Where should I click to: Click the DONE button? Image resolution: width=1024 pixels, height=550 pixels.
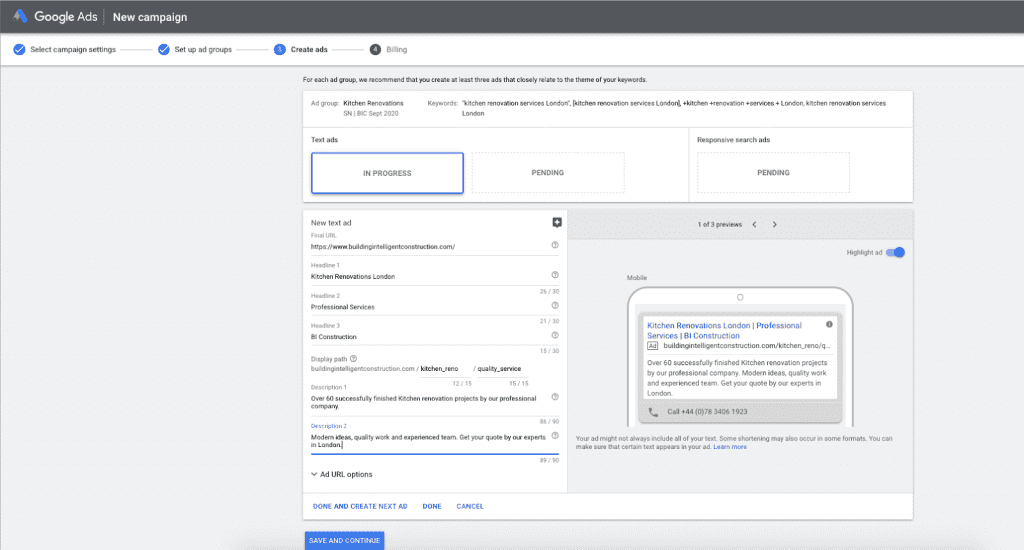click(432, 506)
